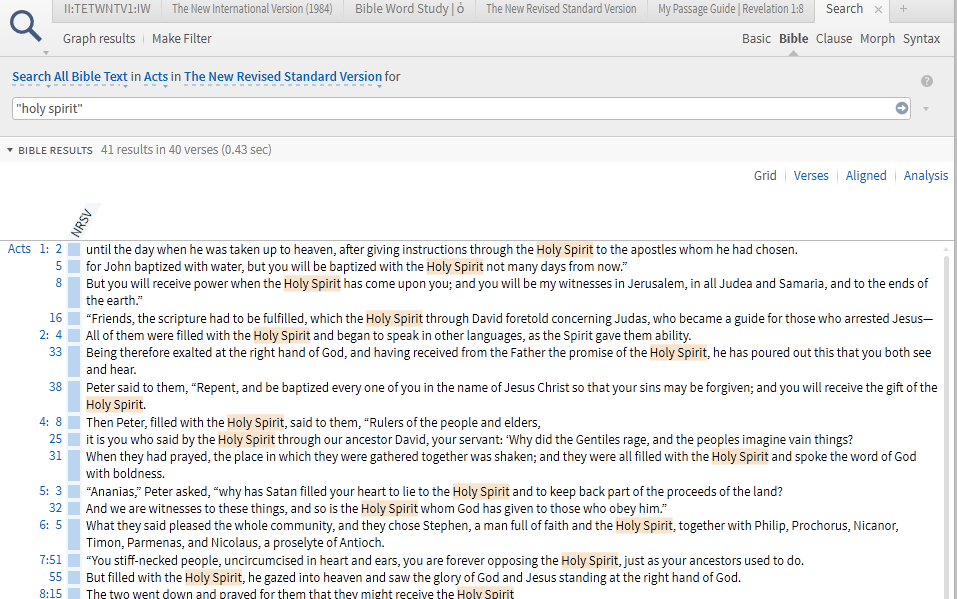Viewport: 957px width, 599px height.
Task: Open the 6:5 verse reference
Action: (51, 525)
